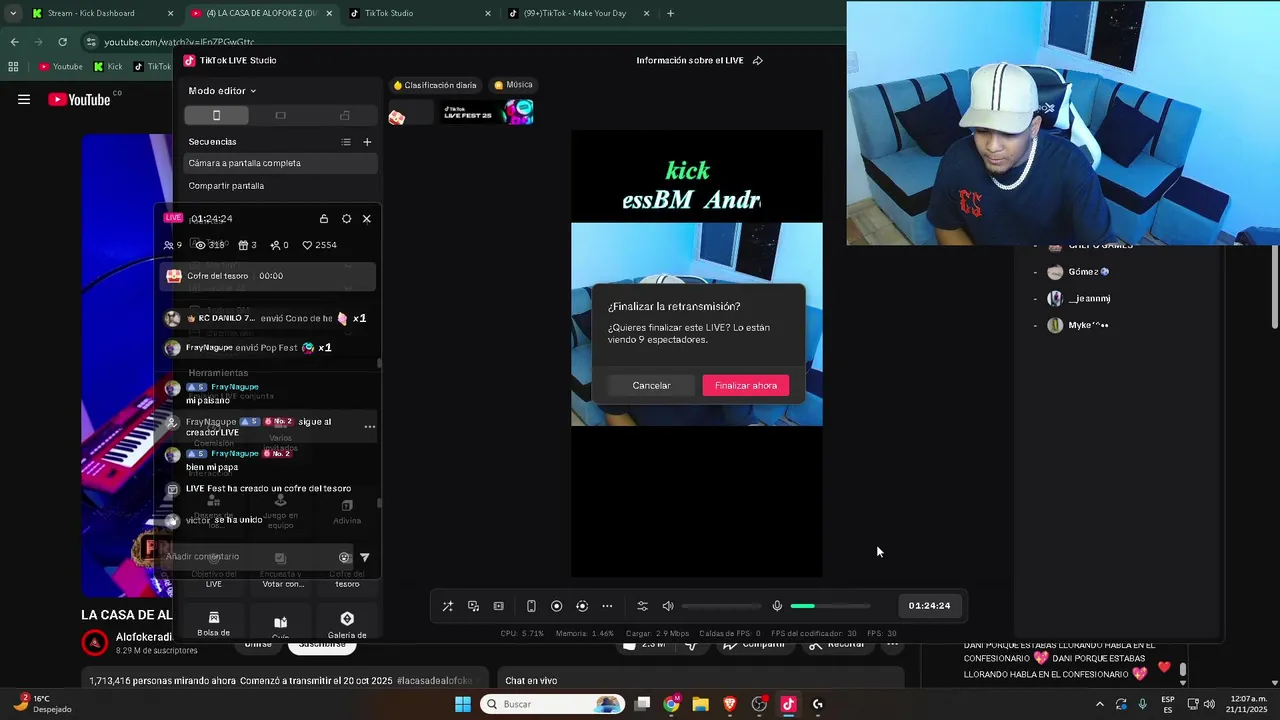Viewport: 1280px width, 720px height.
Task: Open the YouTube bookmark
Action: (60, 67)
